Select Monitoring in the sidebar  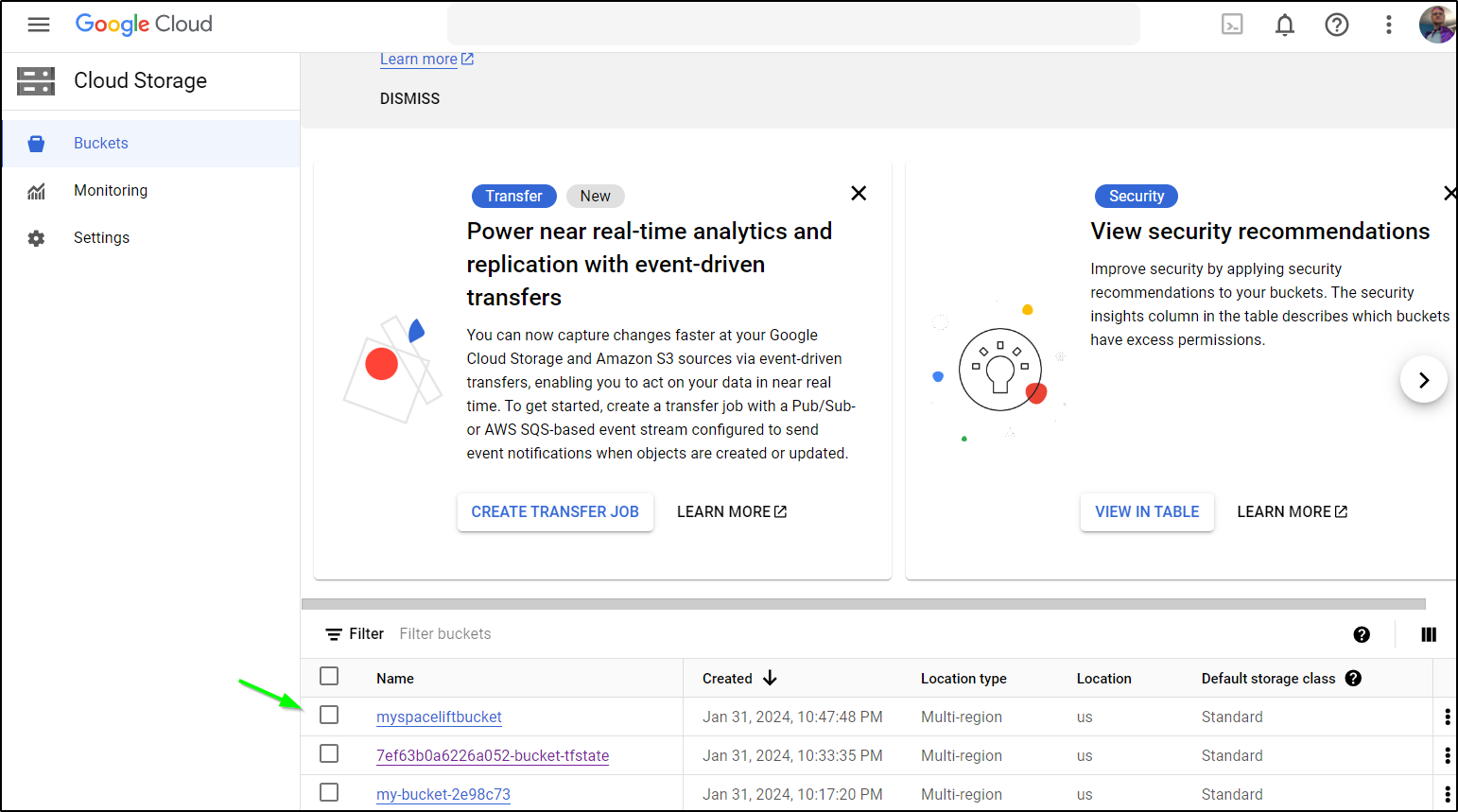coord(151,191)
